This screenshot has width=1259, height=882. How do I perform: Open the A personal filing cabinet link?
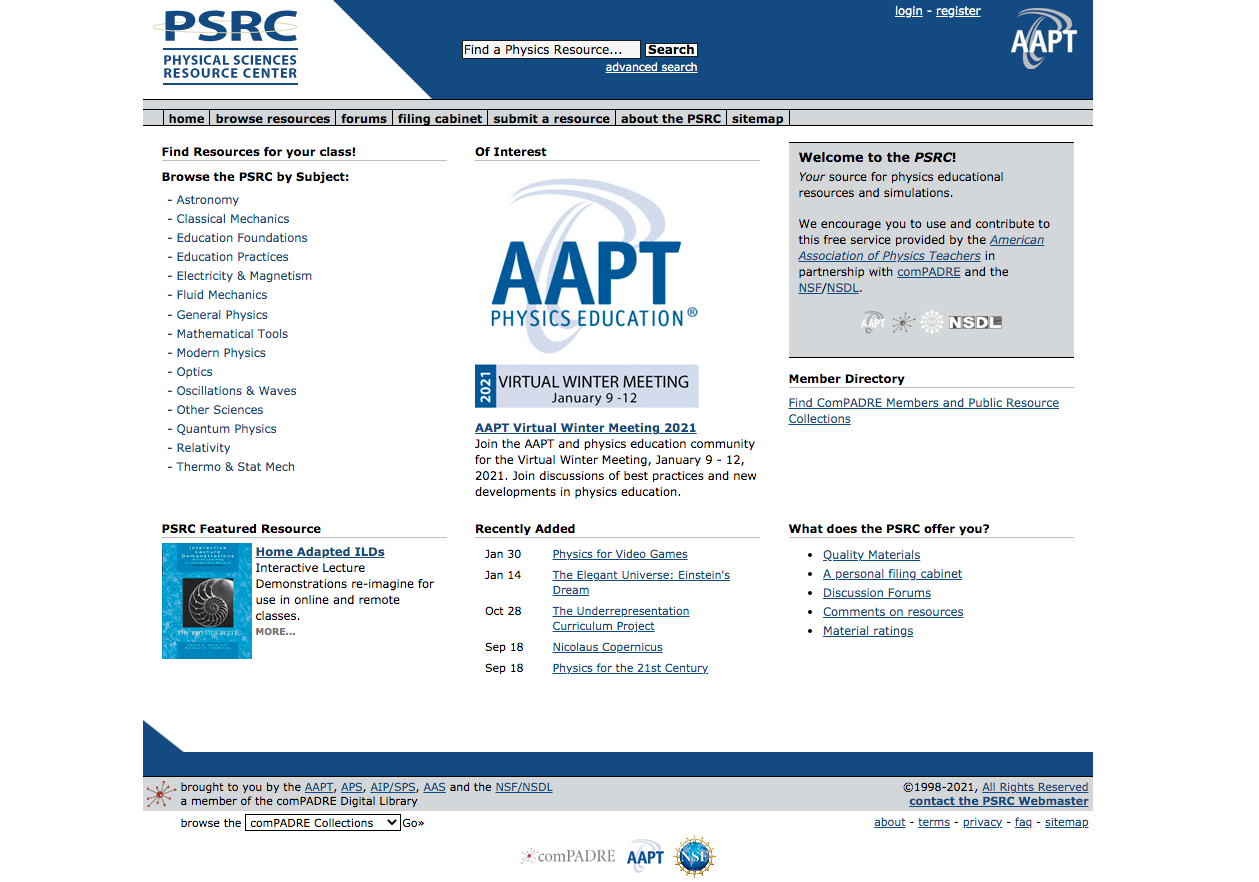click(x=893, y=574)
